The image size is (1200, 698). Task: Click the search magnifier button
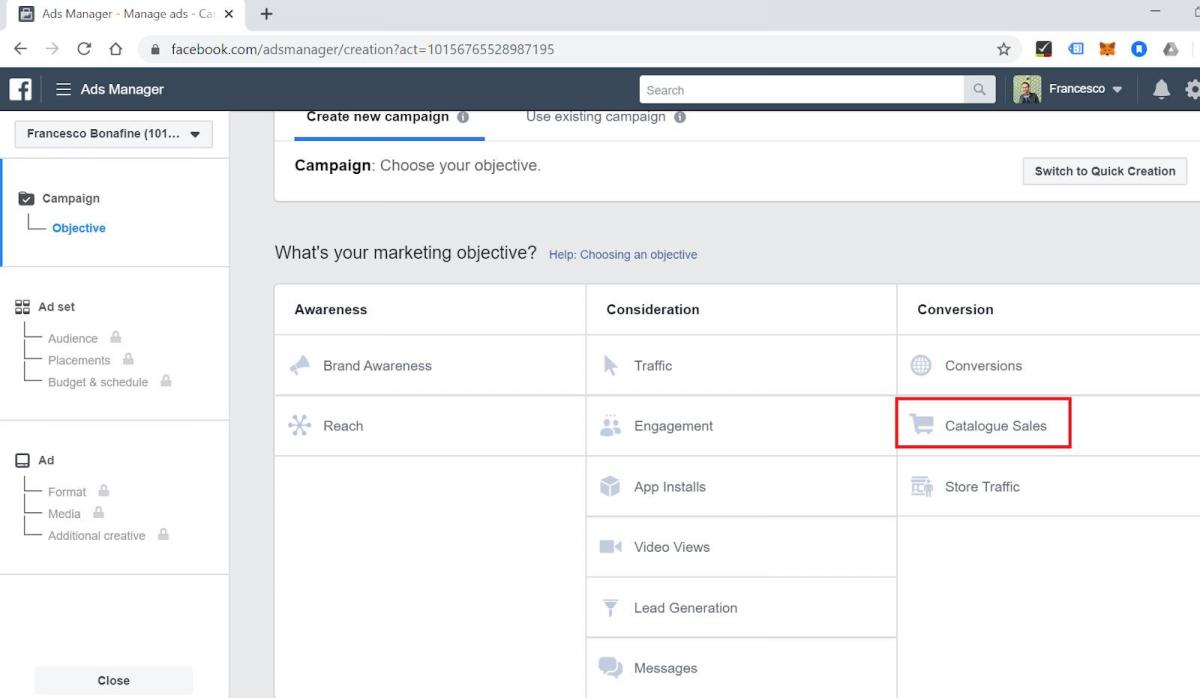(980, 90)
